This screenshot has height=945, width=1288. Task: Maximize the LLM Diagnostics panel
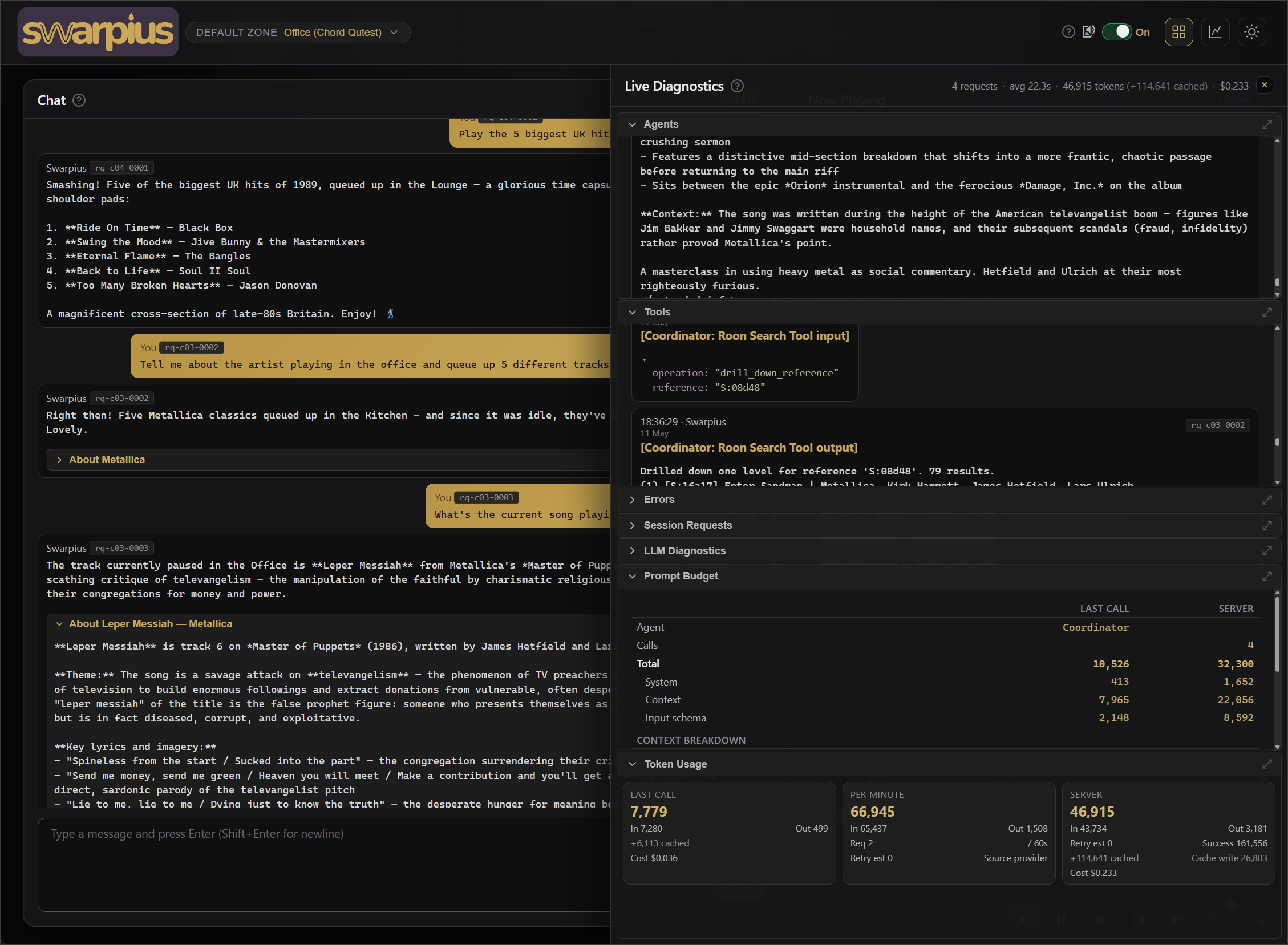coord(1267,551)
